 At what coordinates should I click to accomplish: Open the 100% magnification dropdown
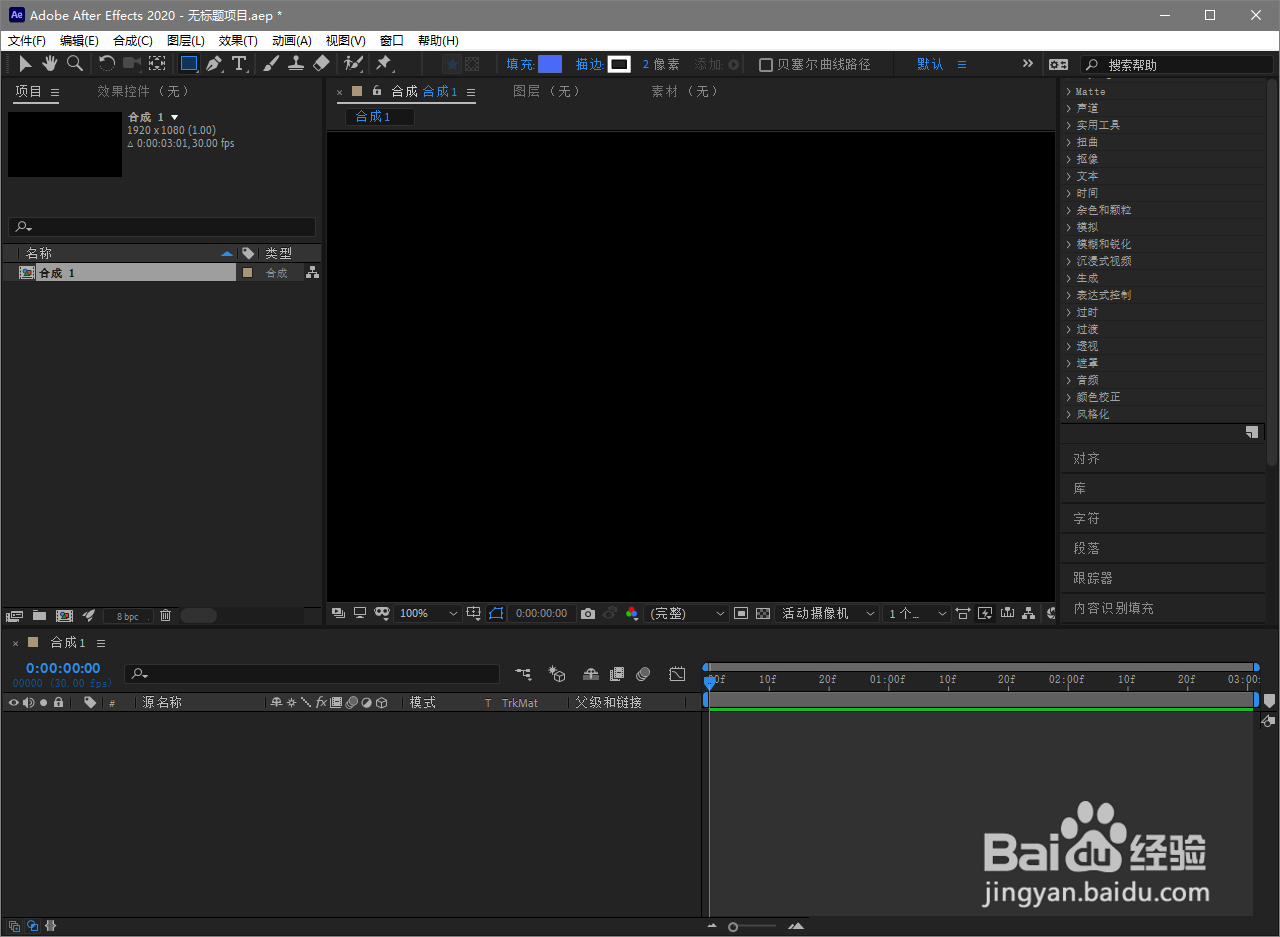(x=428, y=613)
